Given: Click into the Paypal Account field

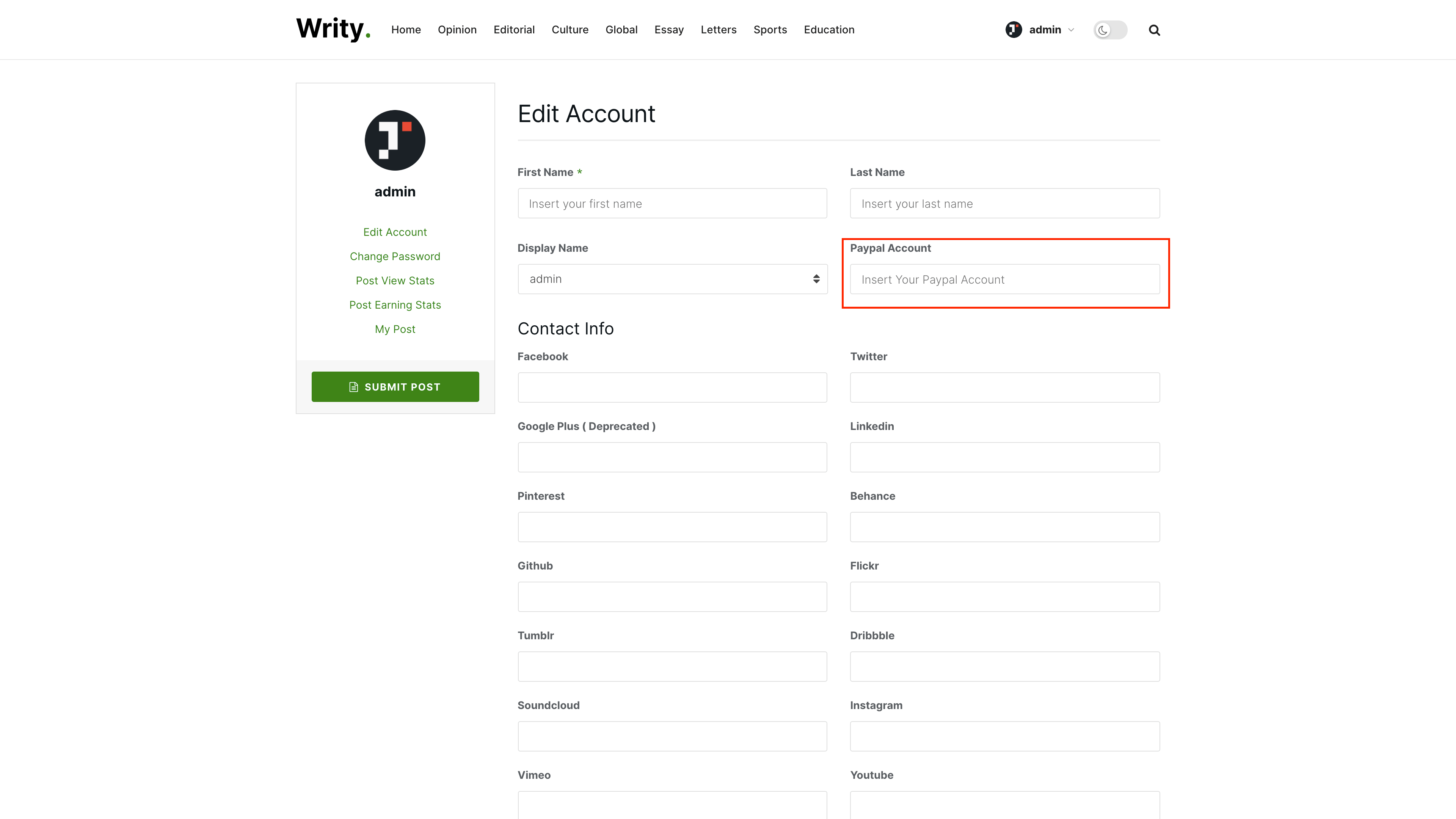Looking at the screenshot, I should tap(1004, 279).
